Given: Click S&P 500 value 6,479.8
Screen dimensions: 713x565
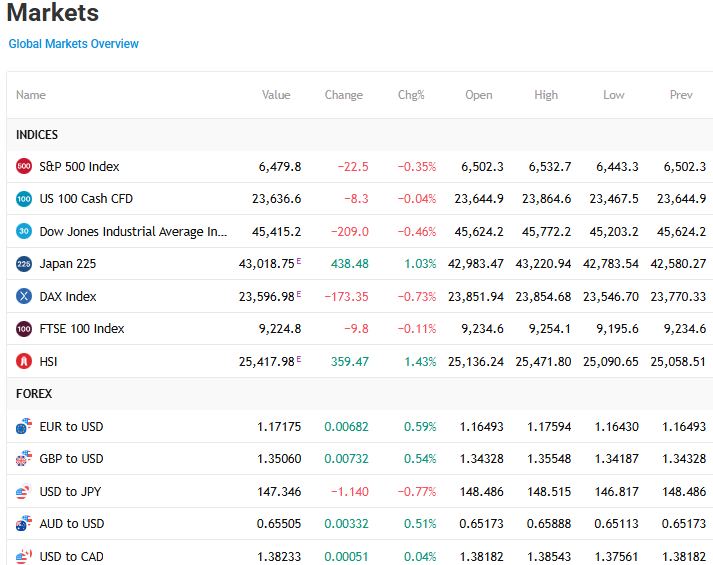Looking at the screenshot, I should click(x=280, y=167).
